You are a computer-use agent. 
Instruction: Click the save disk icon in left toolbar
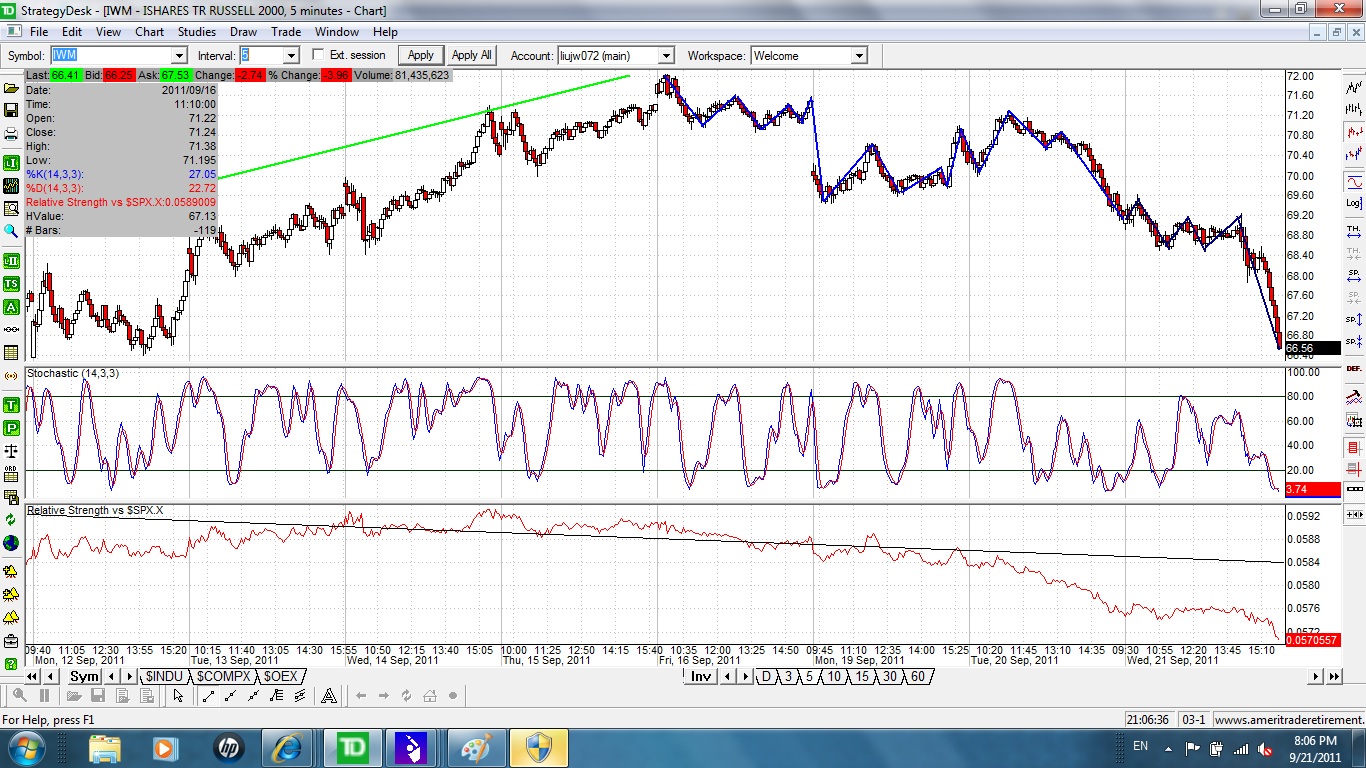tap(11, 110)
